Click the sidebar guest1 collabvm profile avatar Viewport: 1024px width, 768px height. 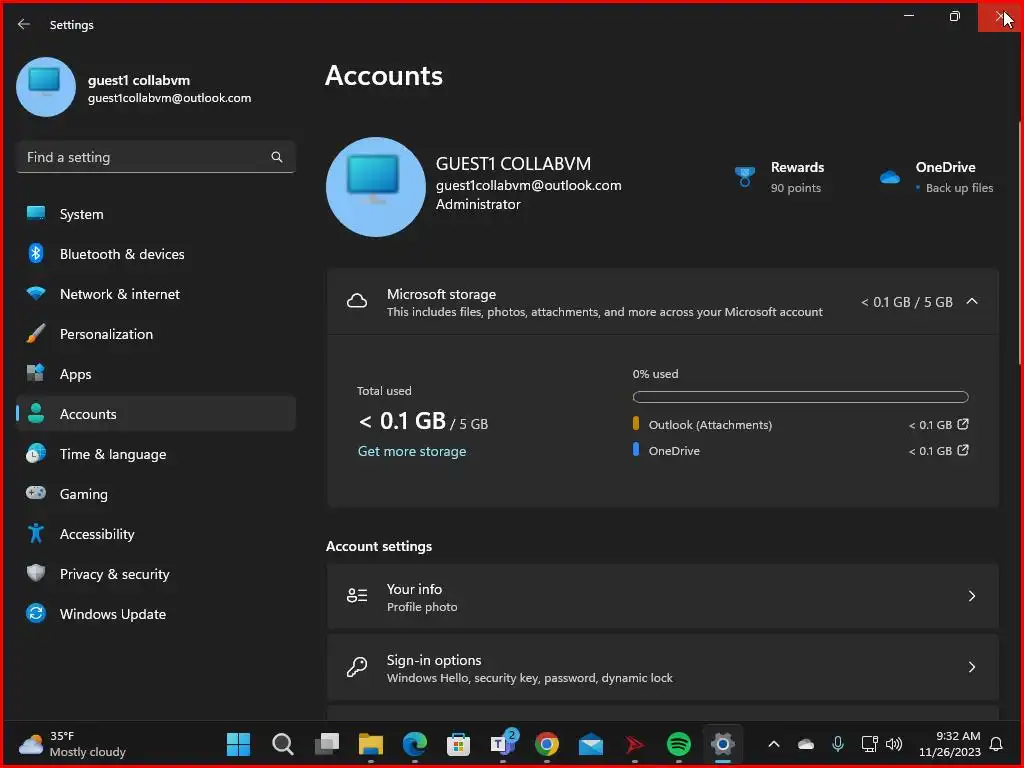coord(46,87)
